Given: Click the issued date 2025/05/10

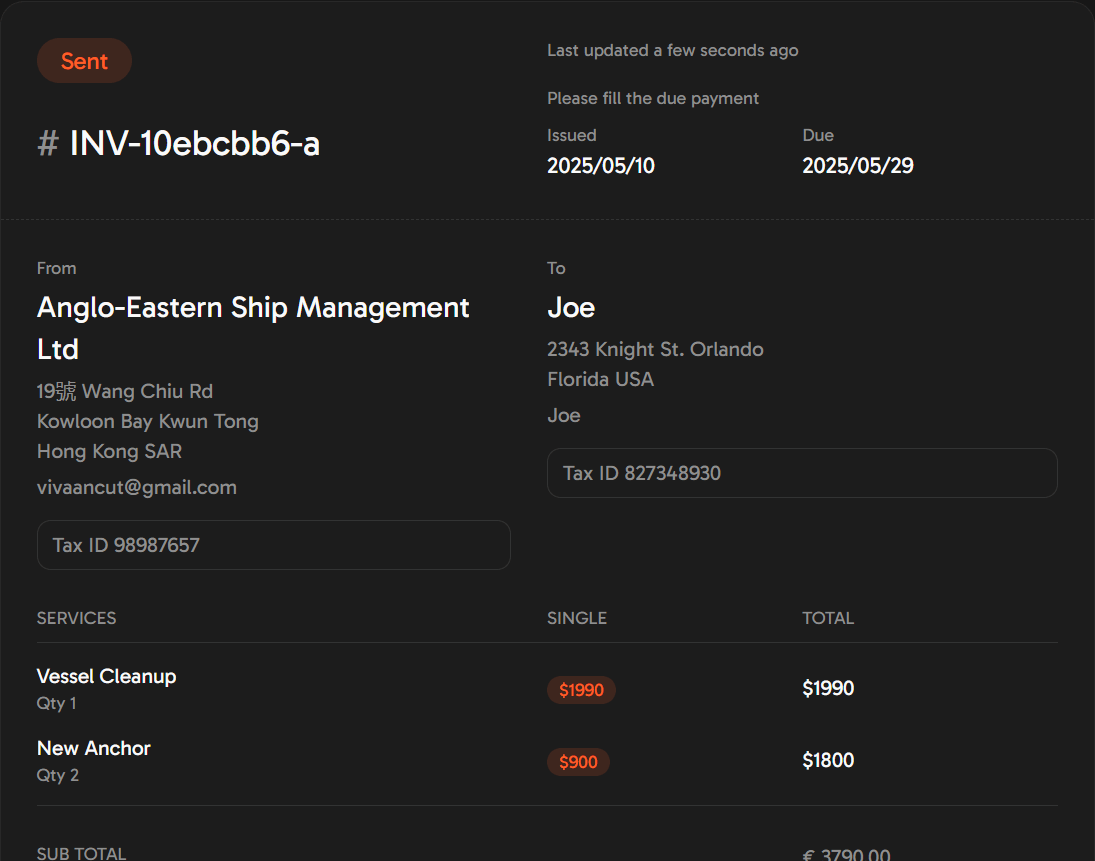Looking at the screenshot, I should pos(601,166).
